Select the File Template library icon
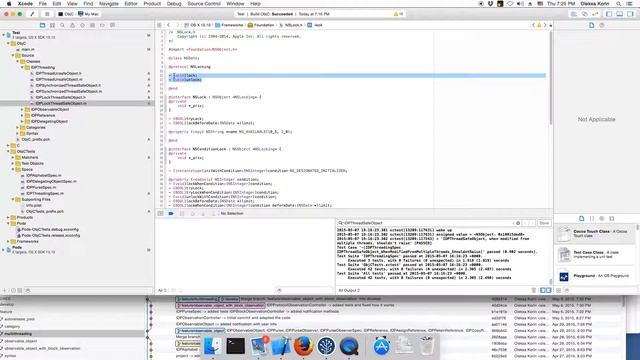This screenshot has width=640, height=360. [582, 219]
